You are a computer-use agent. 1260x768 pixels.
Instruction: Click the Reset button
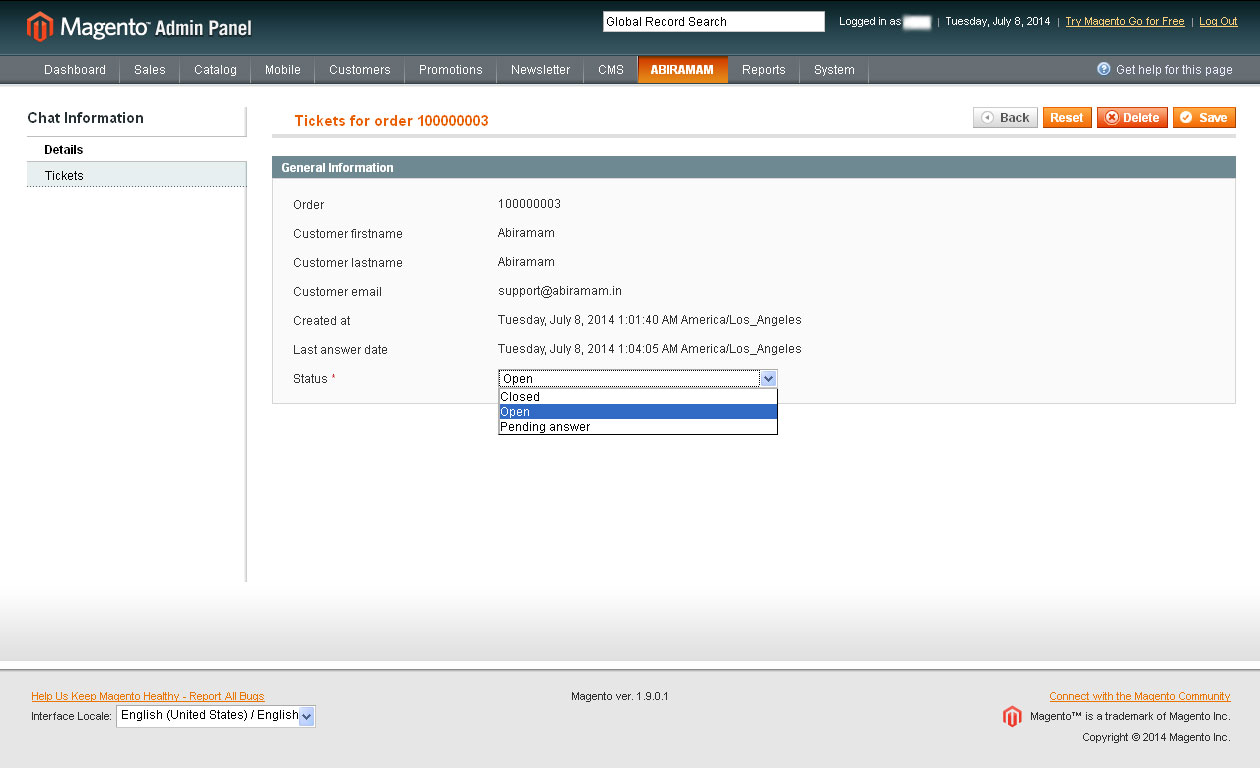[x=1067, y=117]
